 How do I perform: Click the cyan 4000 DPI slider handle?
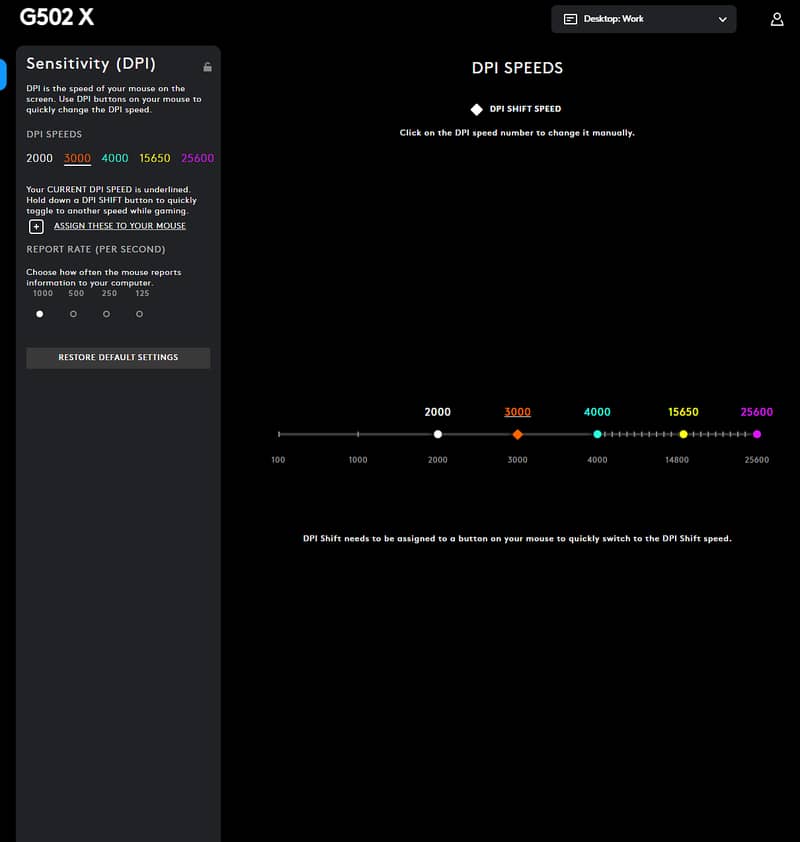[597, 434]
